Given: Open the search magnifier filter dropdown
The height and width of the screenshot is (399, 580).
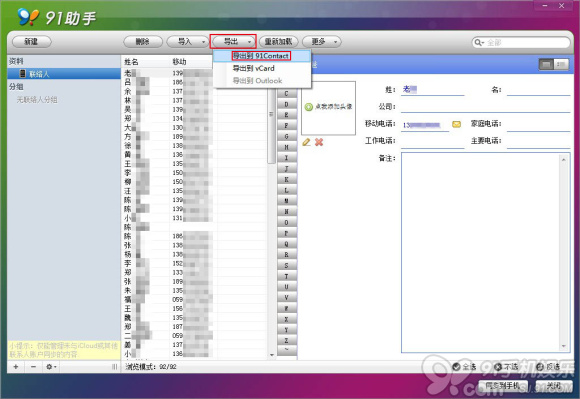Looking at the screenshot, I should pyautogui.click(x=479, y=43).
